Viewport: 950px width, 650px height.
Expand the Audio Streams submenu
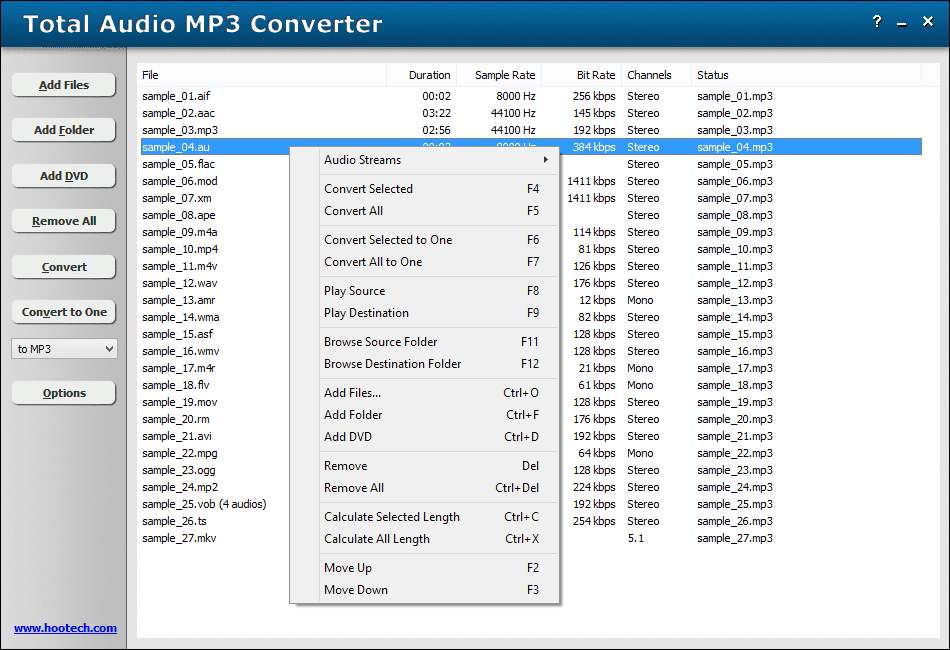[x=436, y=160]
